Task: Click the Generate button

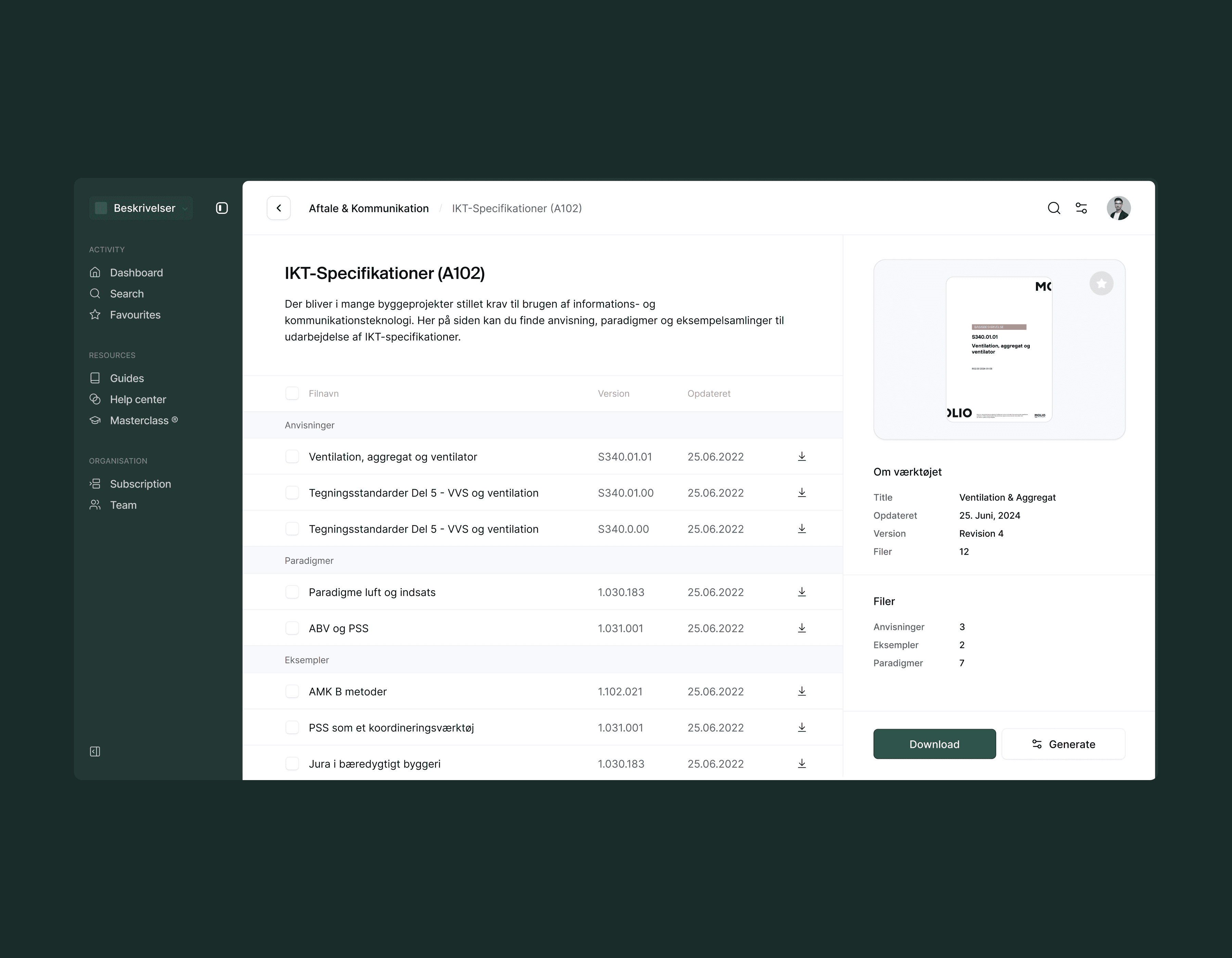Action: pos(1063,744)
